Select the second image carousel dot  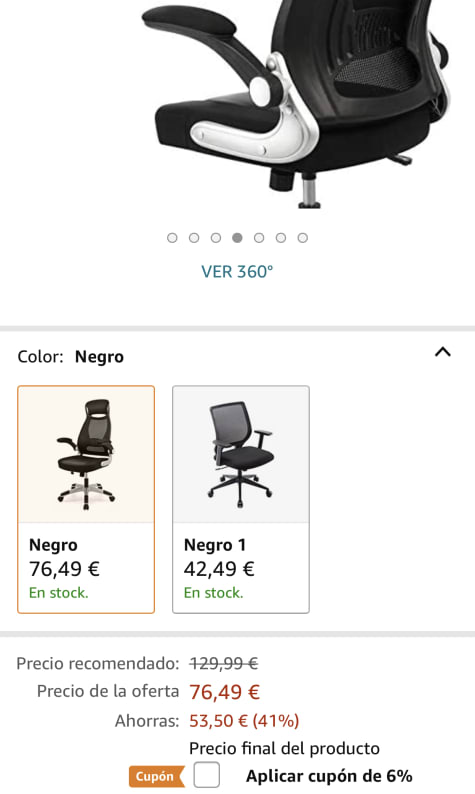click(194, 237)
